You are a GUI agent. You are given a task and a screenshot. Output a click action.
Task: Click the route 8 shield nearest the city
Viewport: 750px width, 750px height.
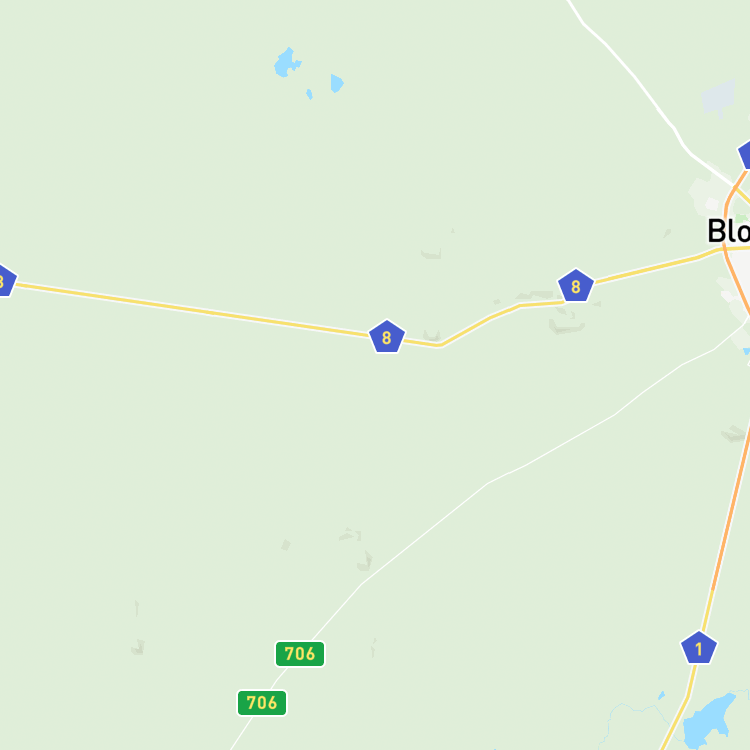[575, 286]
